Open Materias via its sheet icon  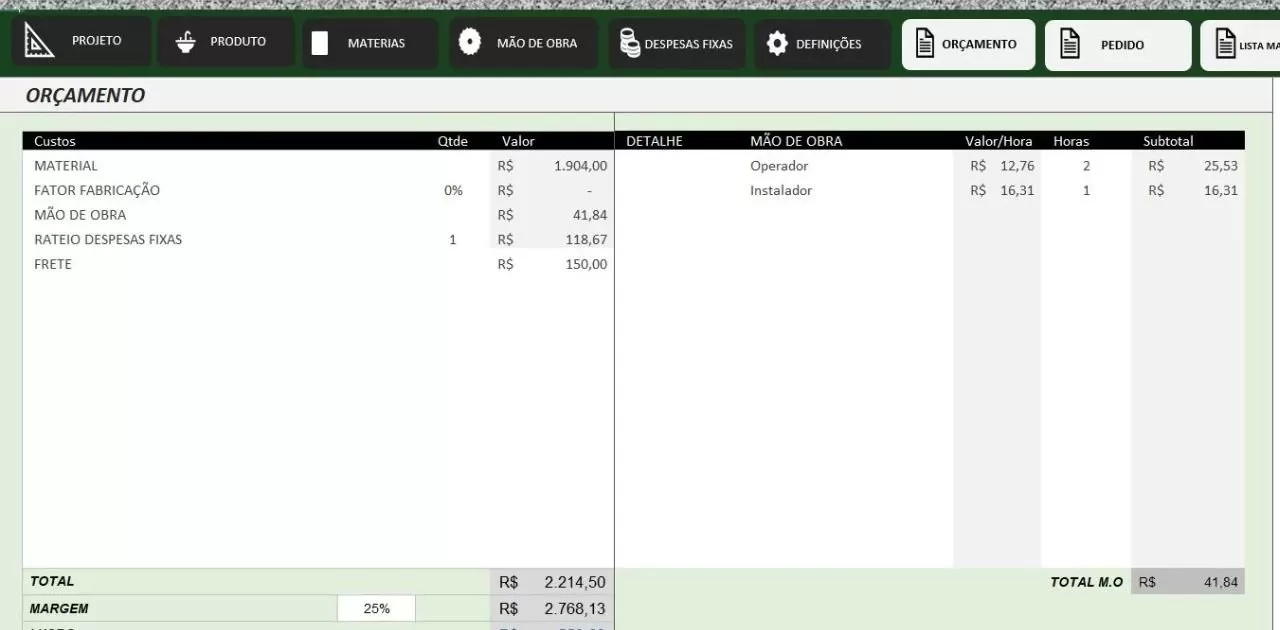[320, 43]
